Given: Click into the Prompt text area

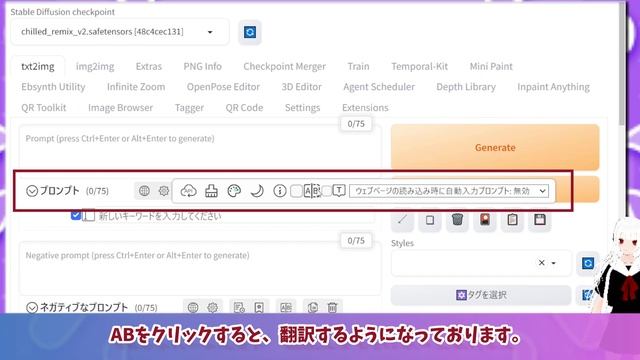Looking at the screenshot, I should tap(200, 148).
